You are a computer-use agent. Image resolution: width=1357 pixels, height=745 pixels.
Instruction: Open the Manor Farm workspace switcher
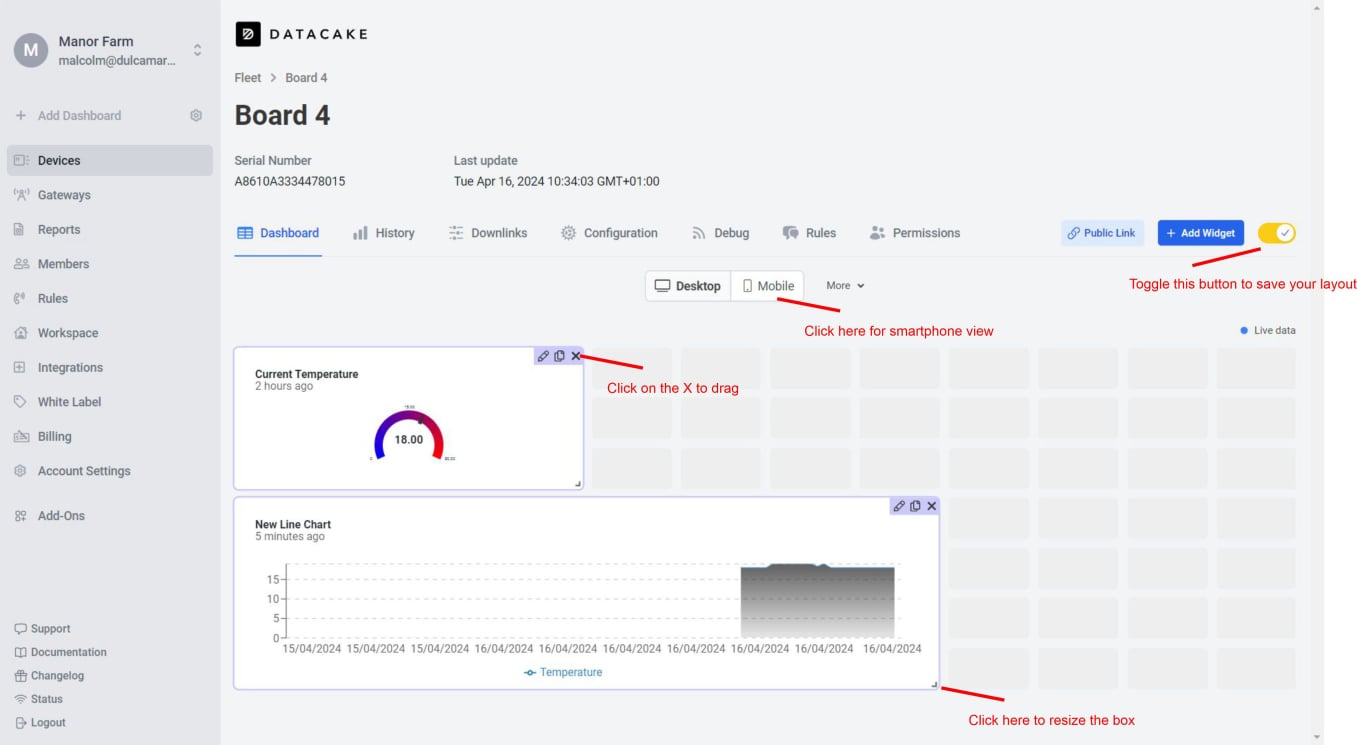point(197,50)
